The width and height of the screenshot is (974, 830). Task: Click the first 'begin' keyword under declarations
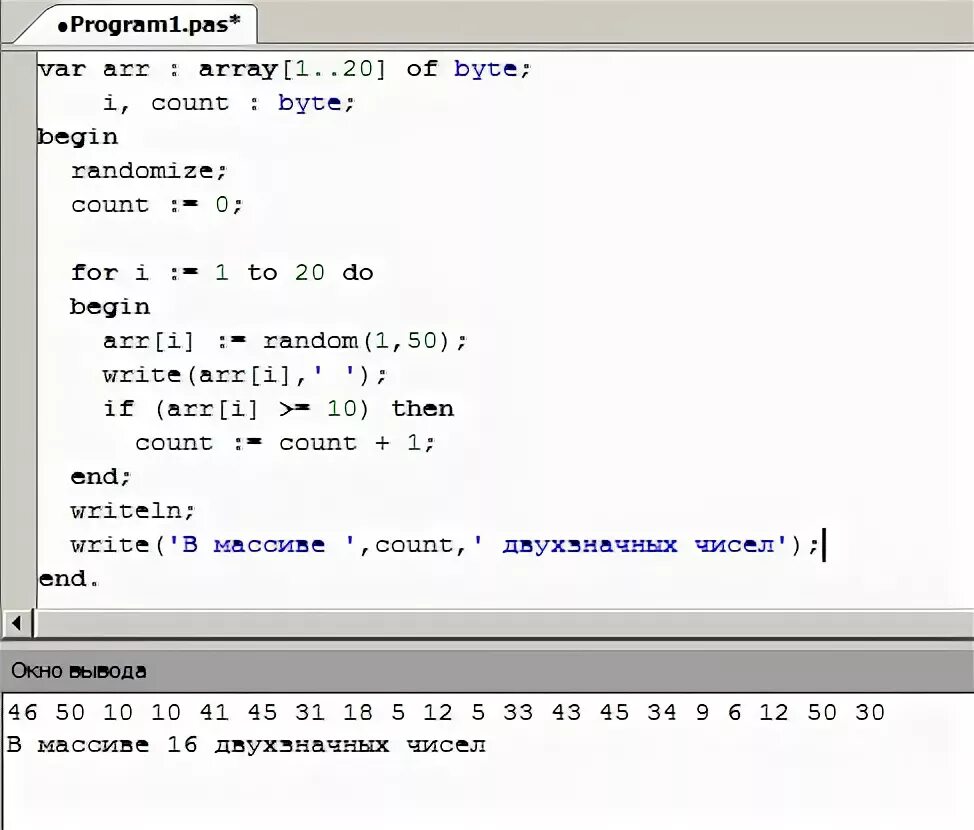click(x=78, y=137)
